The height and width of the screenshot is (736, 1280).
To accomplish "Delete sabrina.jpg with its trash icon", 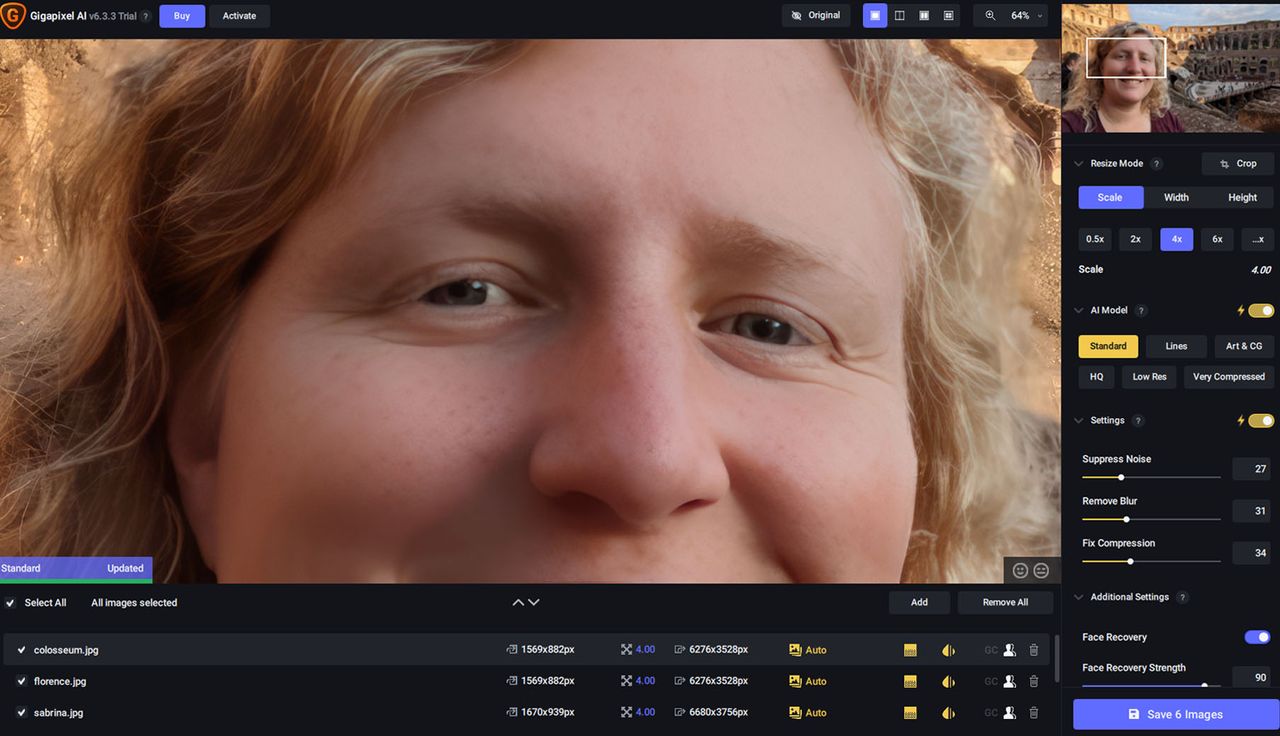I will pyautogui.click(x=1034, y=712).
